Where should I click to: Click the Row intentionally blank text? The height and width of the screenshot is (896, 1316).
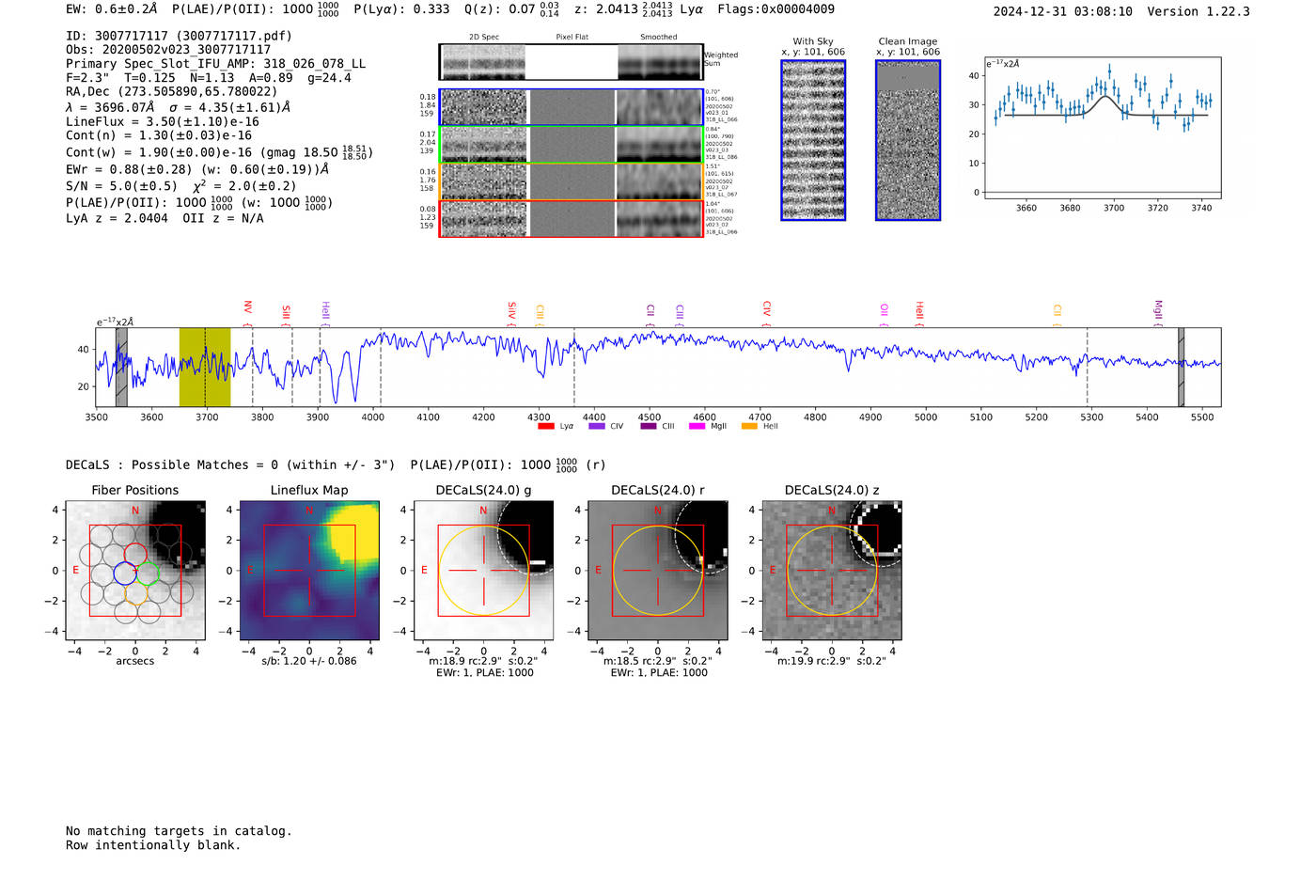tap(153, 845)
